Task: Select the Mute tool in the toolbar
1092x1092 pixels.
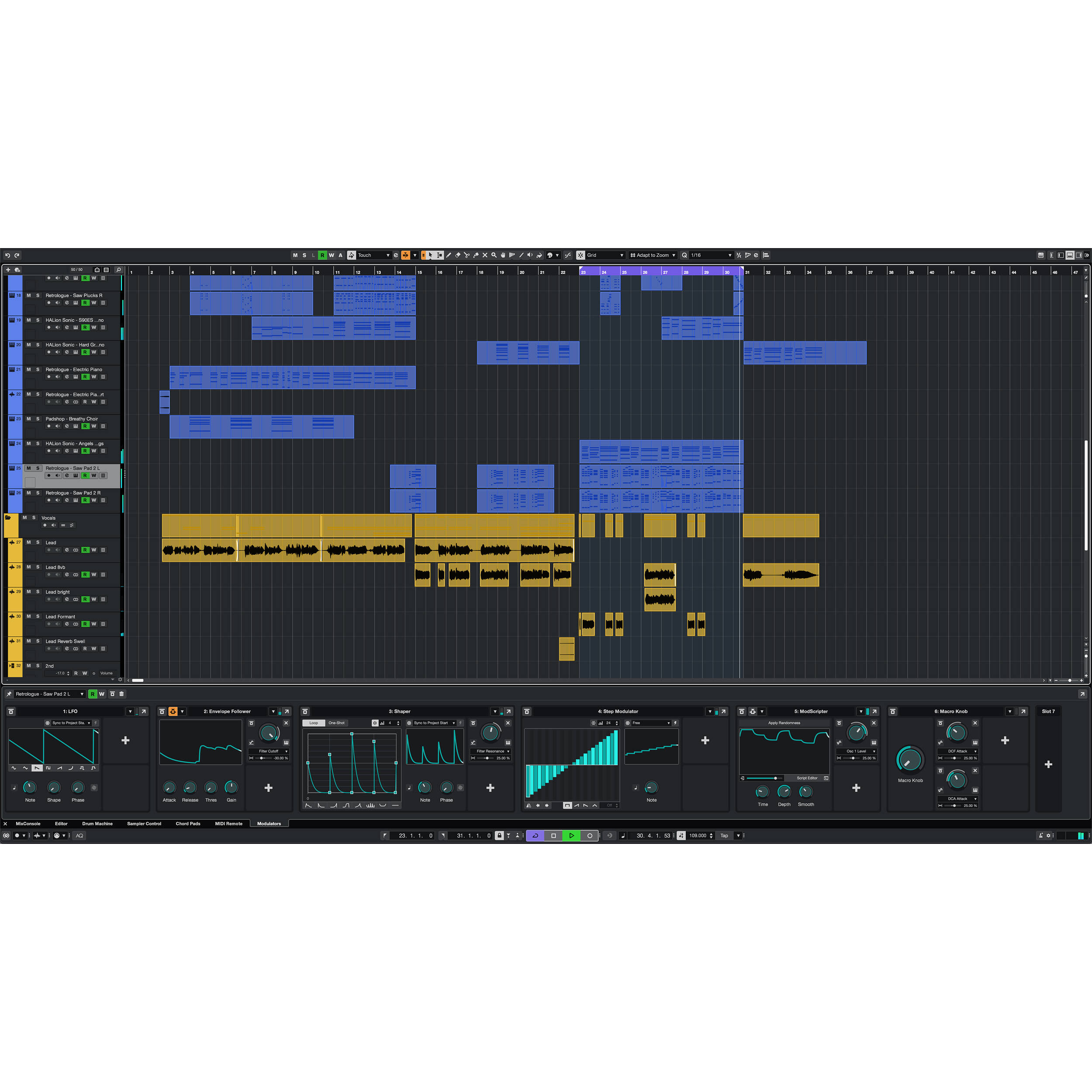Action: click(x=485, y=255)
